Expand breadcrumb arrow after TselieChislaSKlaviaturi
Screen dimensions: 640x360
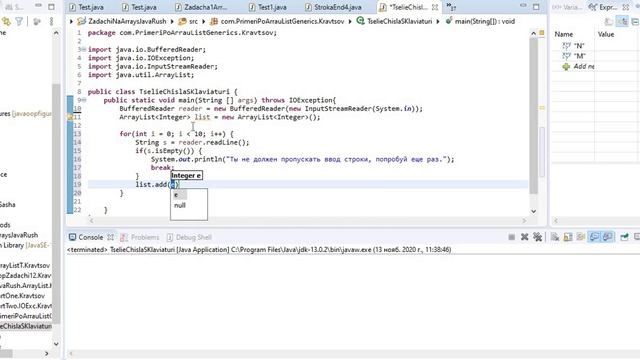click(438, 21)
